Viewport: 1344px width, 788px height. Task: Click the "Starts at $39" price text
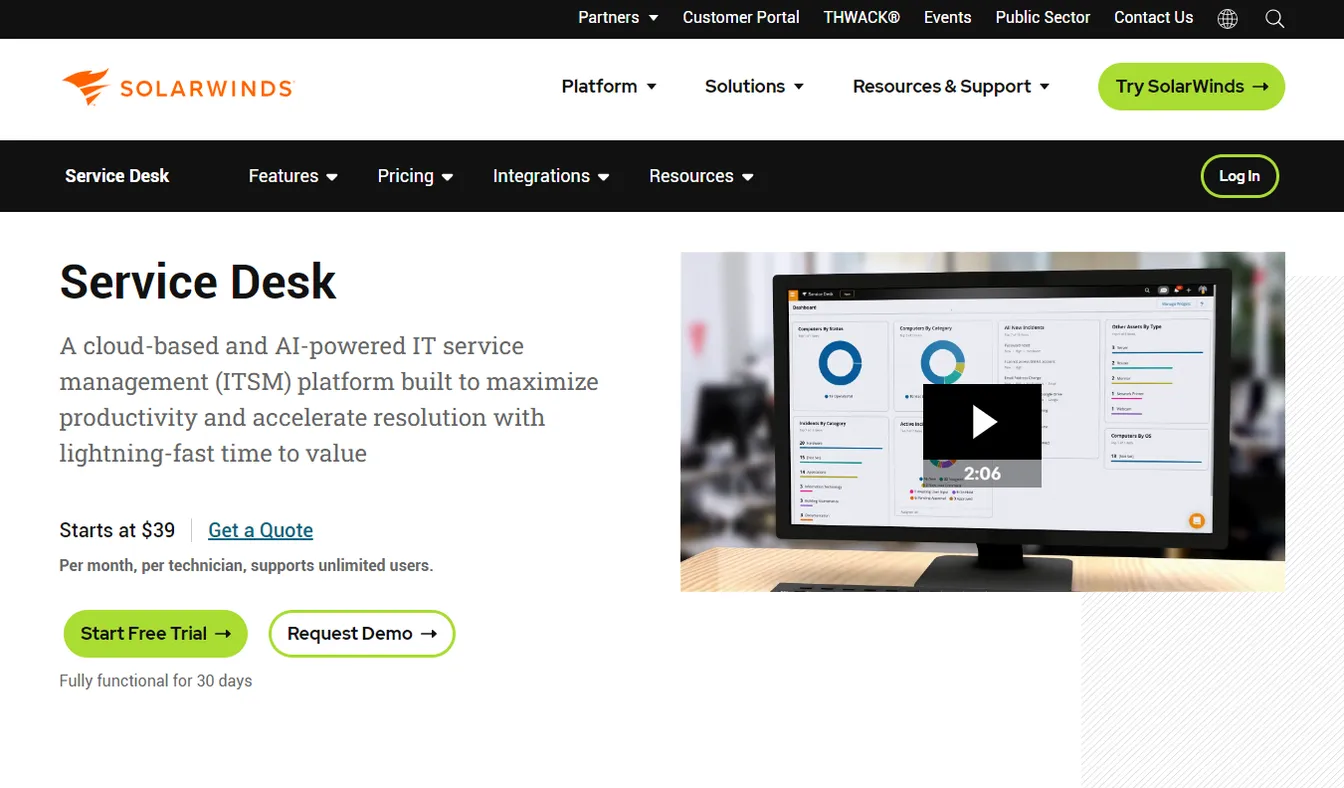pos(117,530)
